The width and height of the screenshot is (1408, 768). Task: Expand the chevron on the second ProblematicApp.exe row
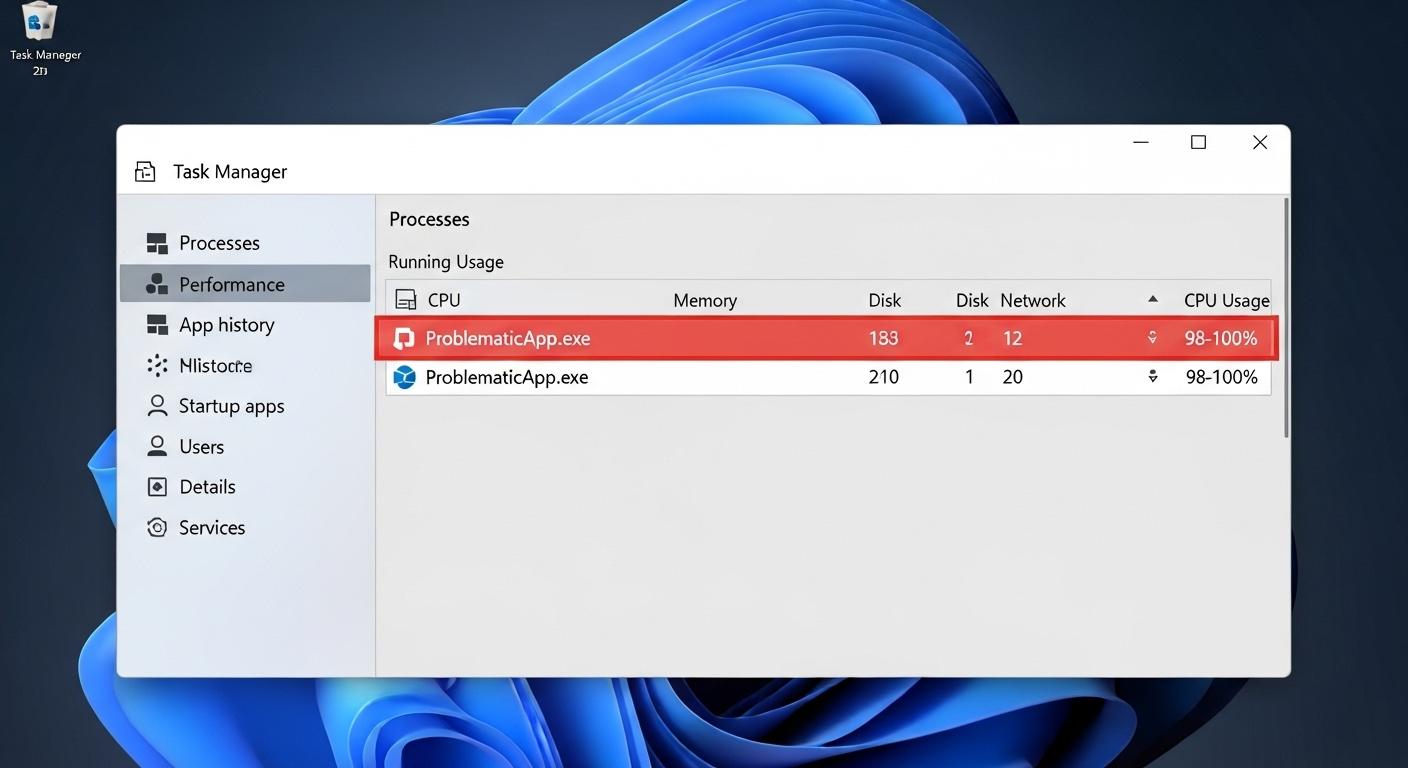1152,377
